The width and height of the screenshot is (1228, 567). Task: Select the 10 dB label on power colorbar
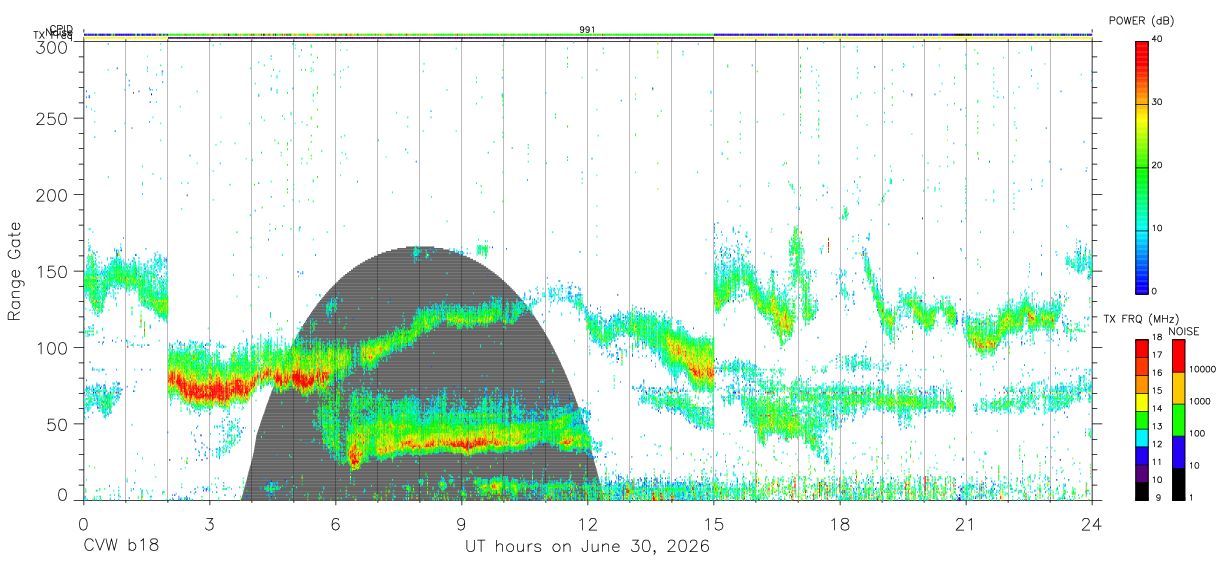click(1158, 228)
